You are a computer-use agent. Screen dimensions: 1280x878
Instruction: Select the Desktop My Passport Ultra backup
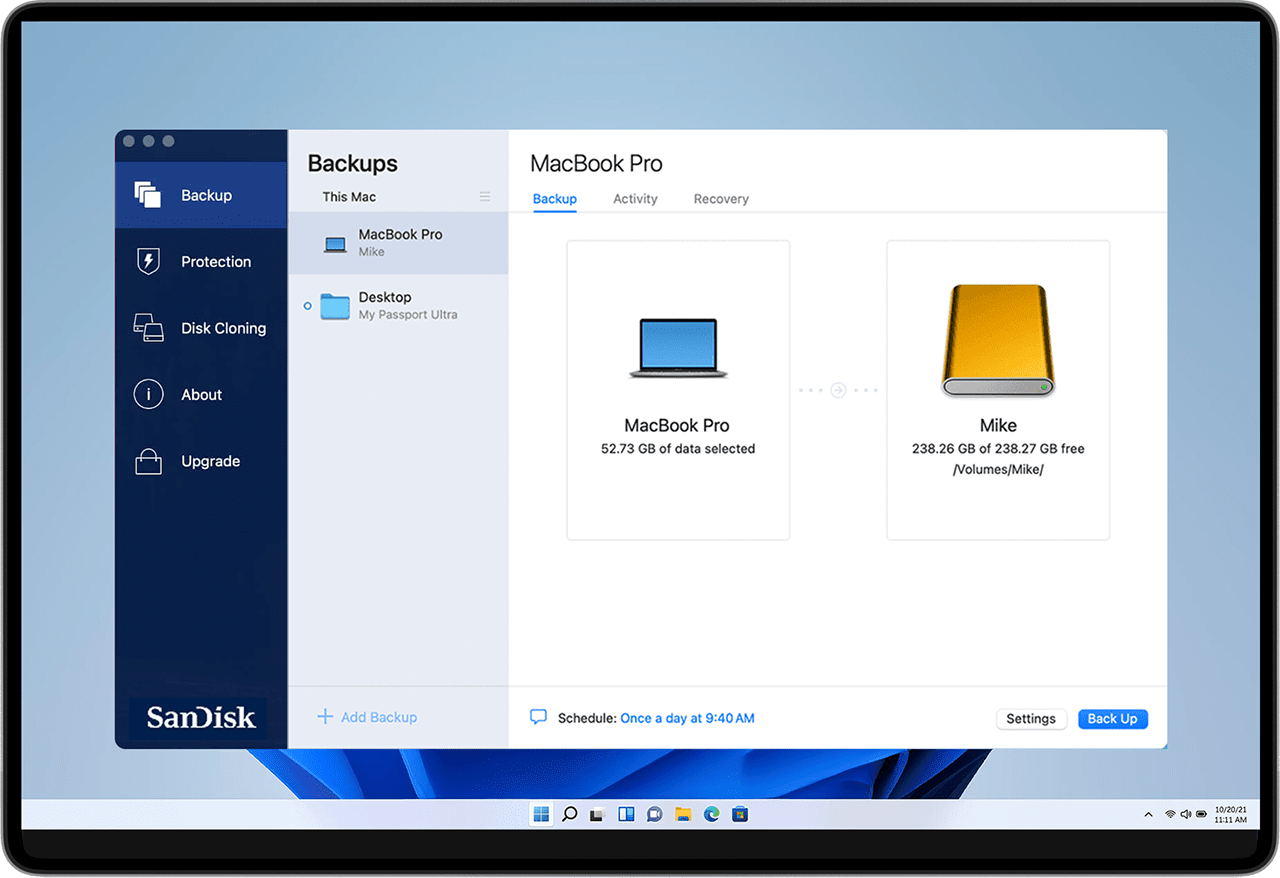click(x=398, y=305)
